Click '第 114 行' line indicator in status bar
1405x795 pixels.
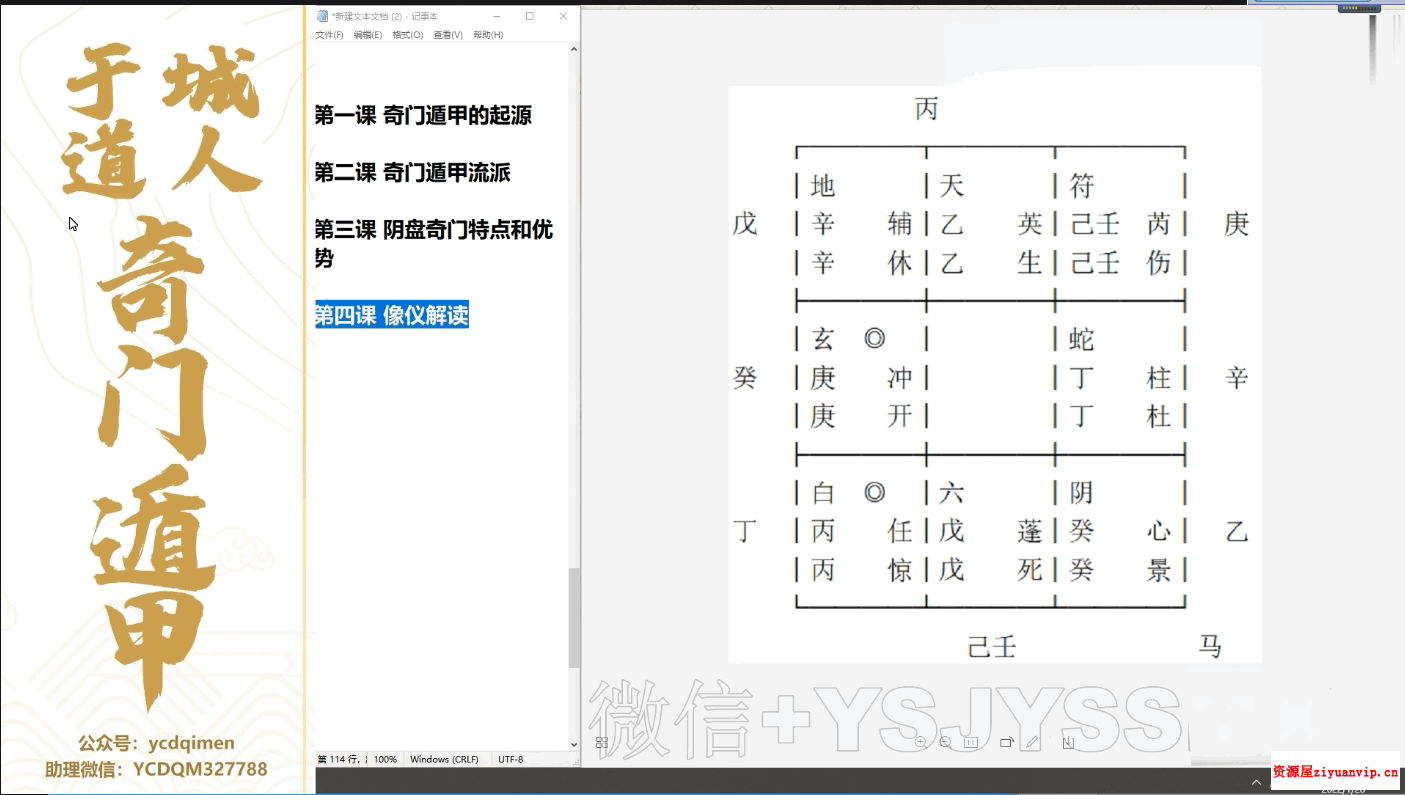point(338,760)
